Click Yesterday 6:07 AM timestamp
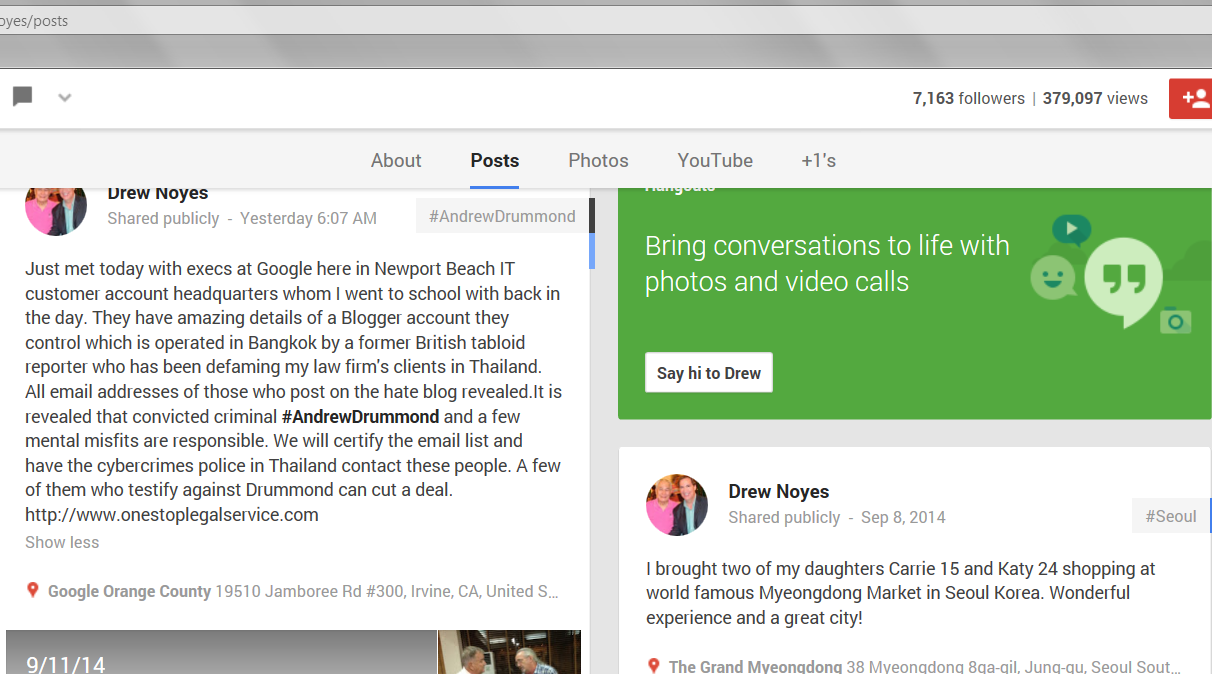 coord(308,218)
